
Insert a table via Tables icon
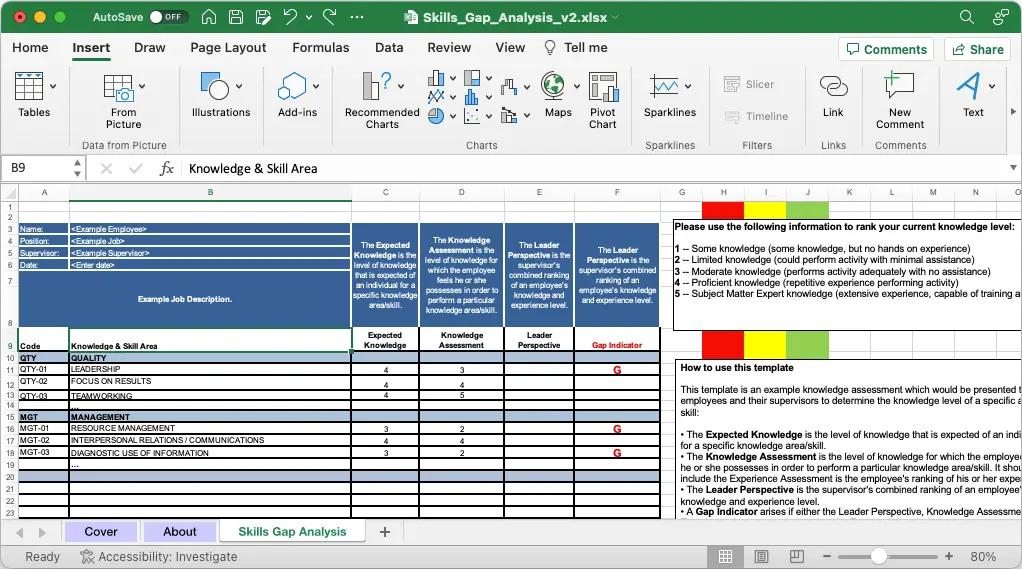(29, 87)
